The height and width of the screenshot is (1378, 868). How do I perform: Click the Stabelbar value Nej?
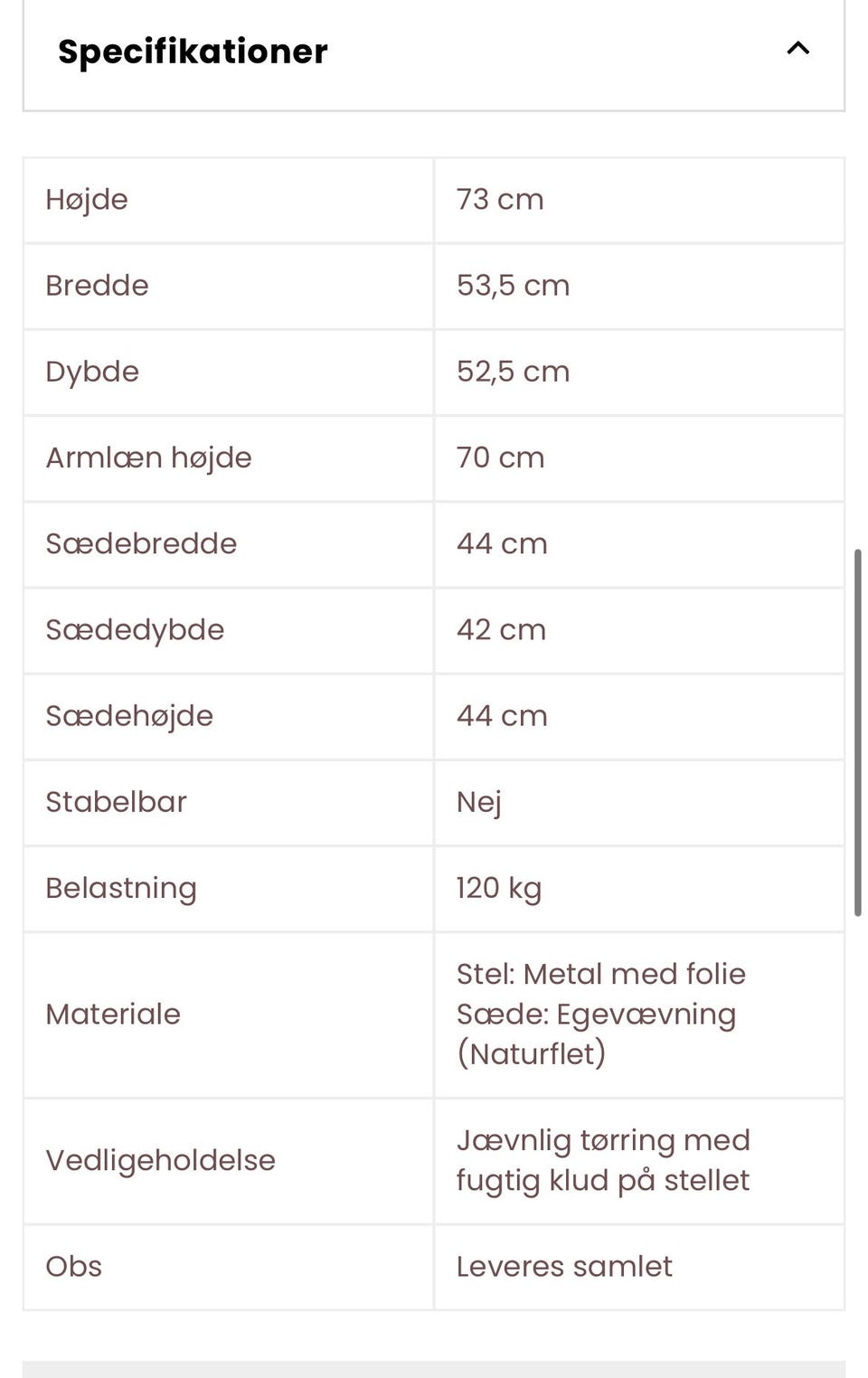click(478, 802)
